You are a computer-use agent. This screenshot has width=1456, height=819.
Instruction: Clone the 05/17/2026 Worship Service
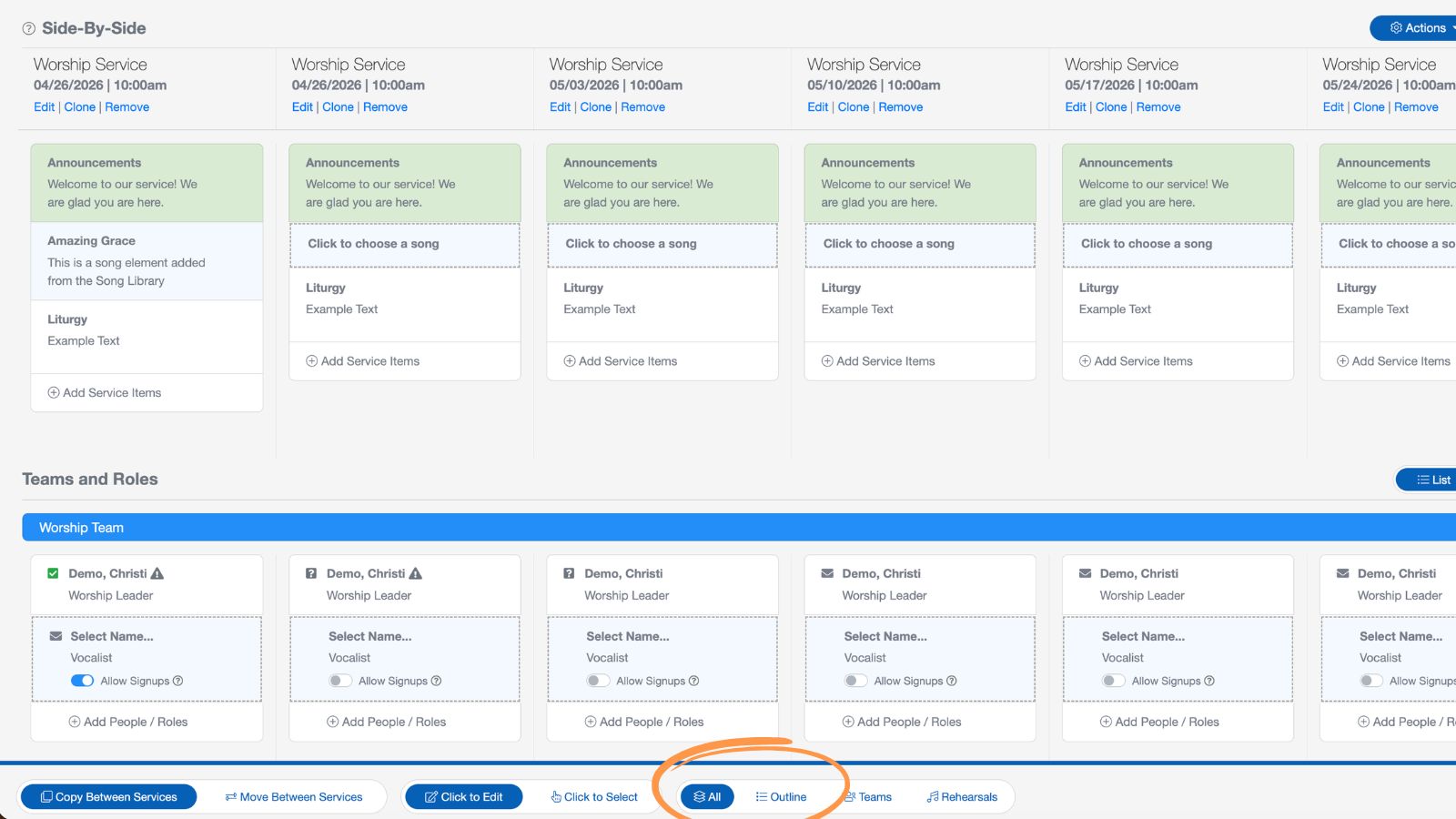(x=1111, y=106)
